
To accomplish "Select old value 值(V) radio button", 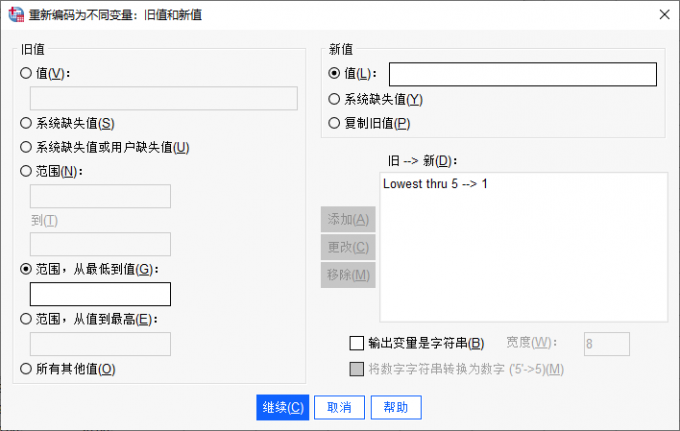I will pyautogui.click(x=26, y=73).
